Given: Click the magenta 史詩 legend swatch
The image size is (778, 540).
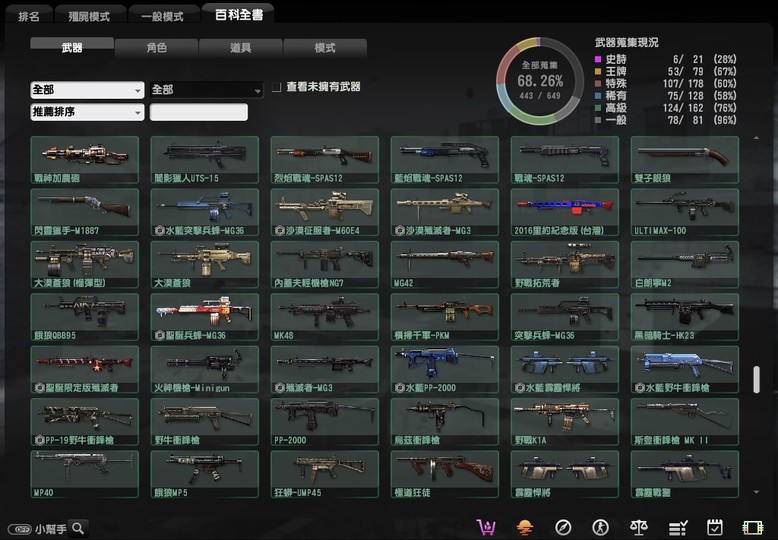Looking at the screenshot, I should pyautogui.click(x=598, y=59).
